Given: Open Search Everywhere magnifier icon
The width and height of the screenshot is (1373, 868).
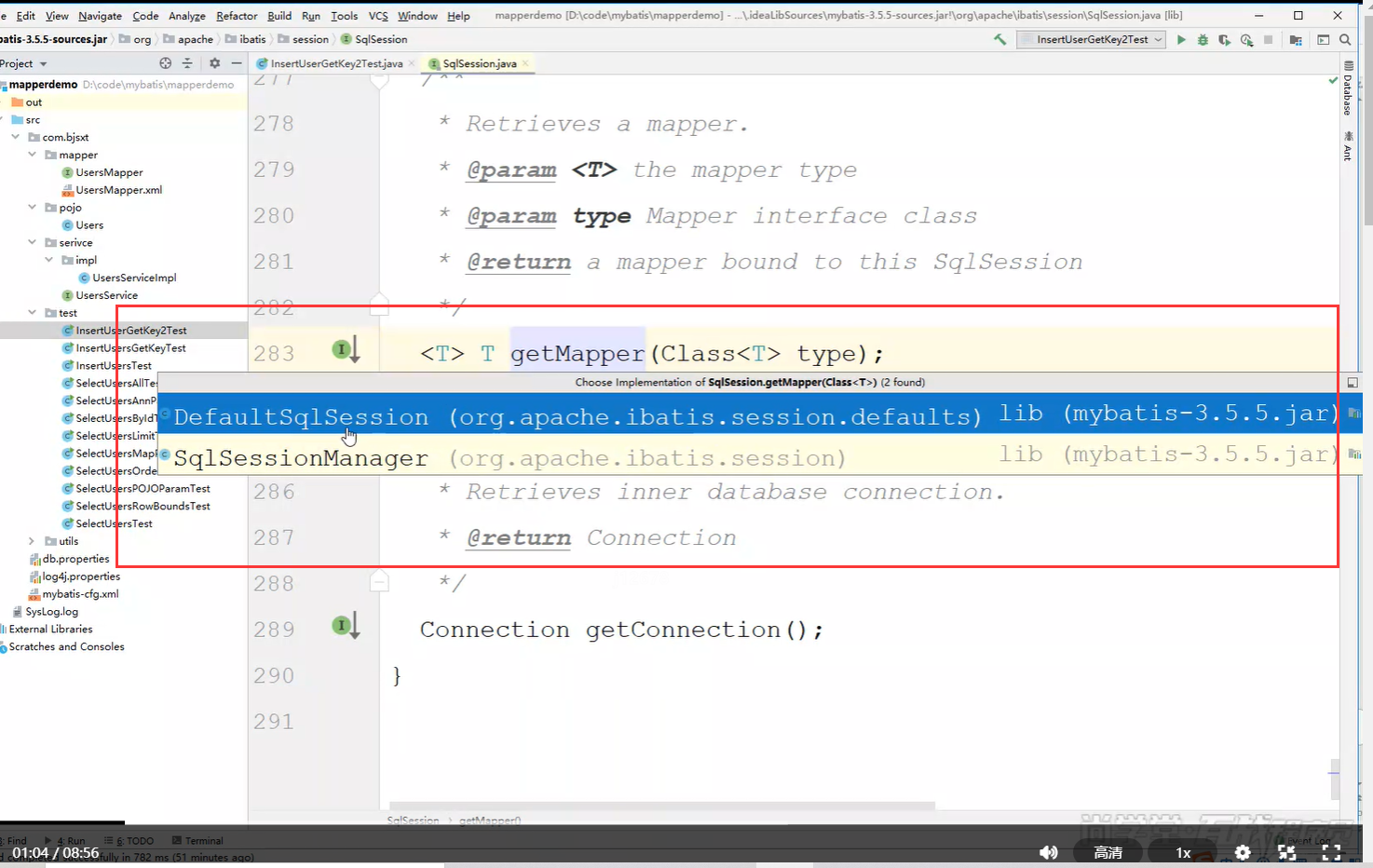Looking at the screenshot, I should 1345,39.
